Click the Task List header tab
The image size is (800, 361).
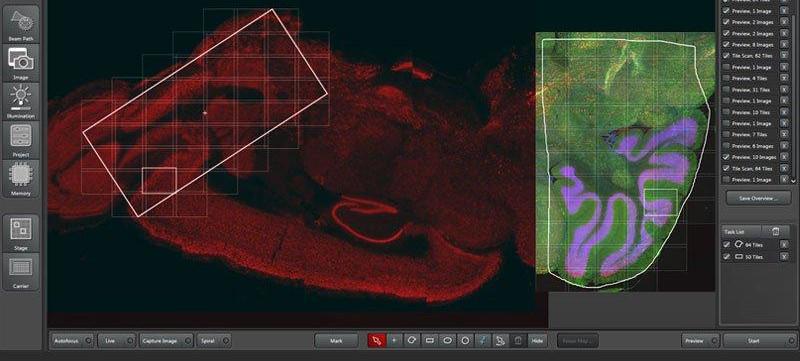(x=741, y=231)
